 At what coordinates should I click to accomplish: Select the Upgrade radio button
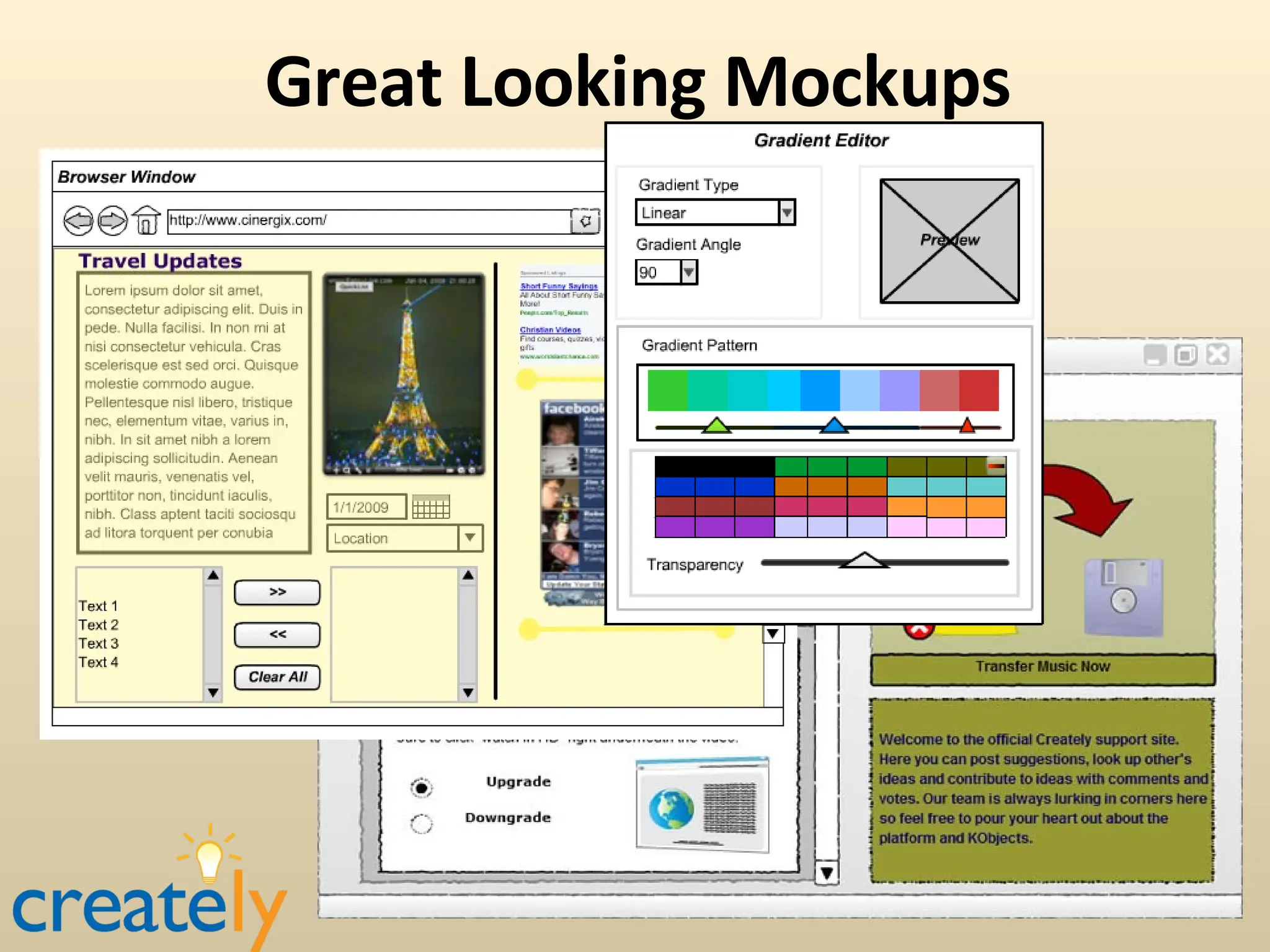tap(422, 788)
